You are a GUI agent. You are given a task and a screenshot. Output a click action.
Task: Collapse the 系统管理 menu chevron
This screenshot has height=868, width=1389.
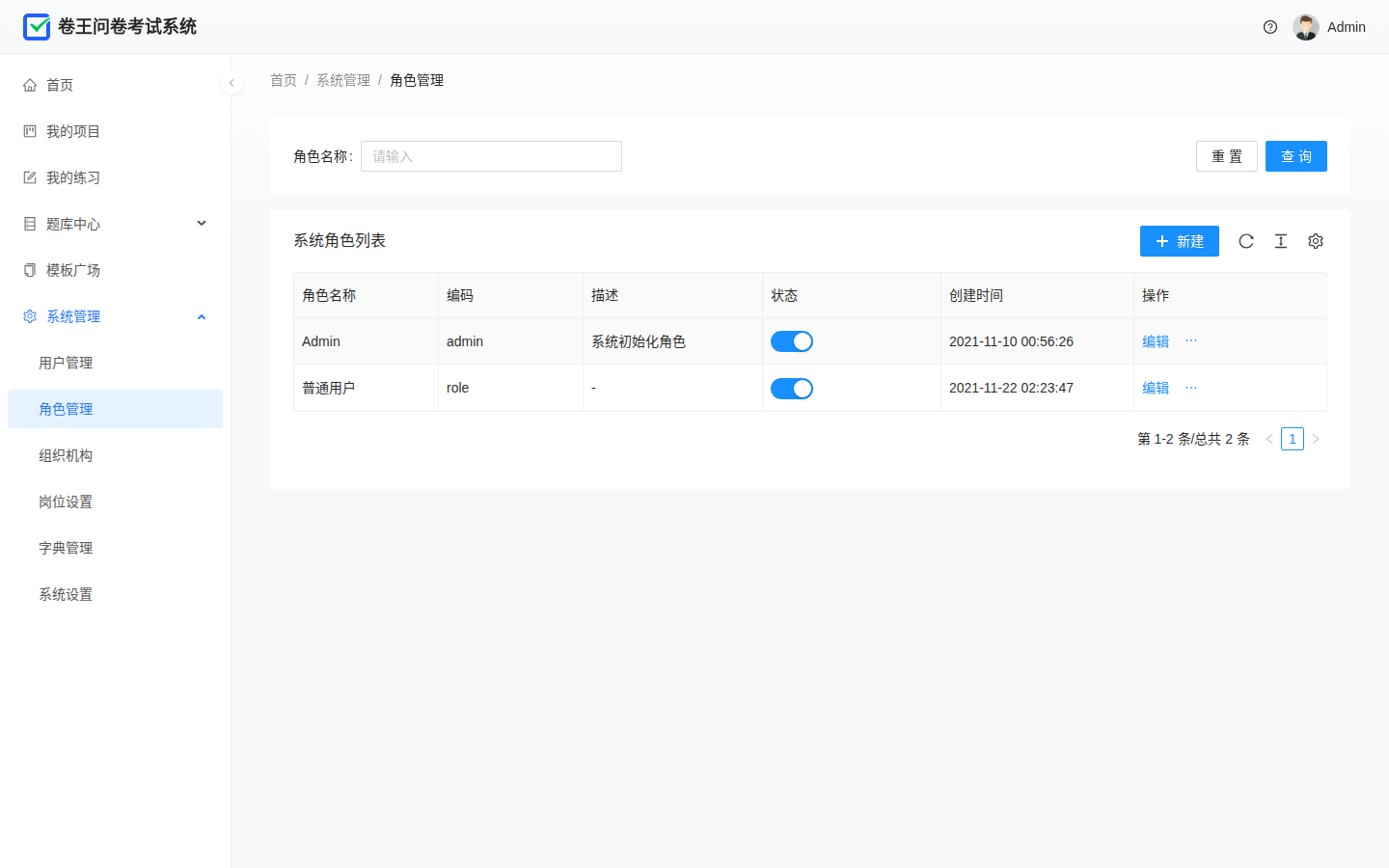pos(202,316)
